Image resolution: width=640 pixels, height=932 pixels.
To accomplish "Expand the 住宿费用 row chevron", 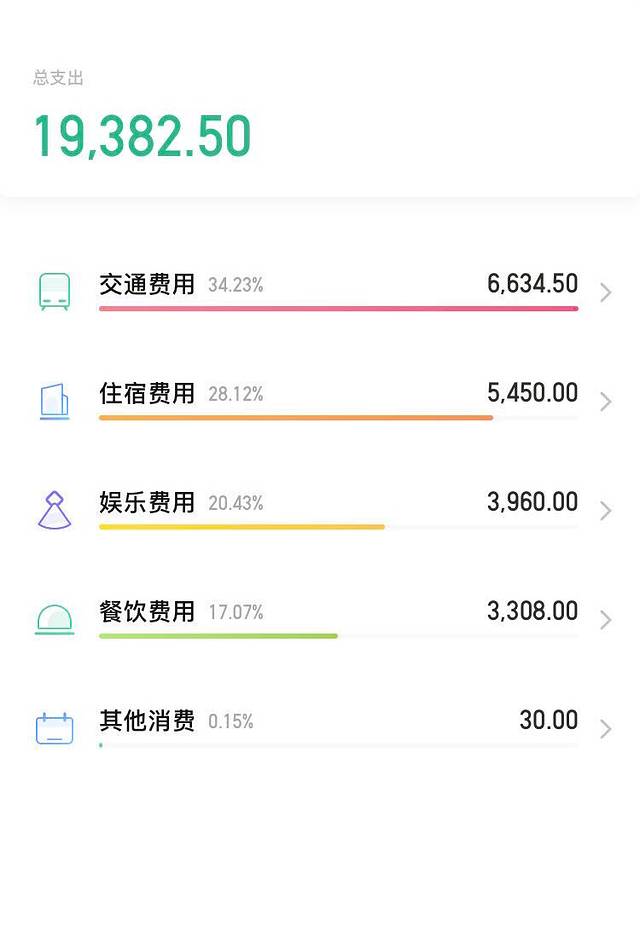I will click(605, 402).
